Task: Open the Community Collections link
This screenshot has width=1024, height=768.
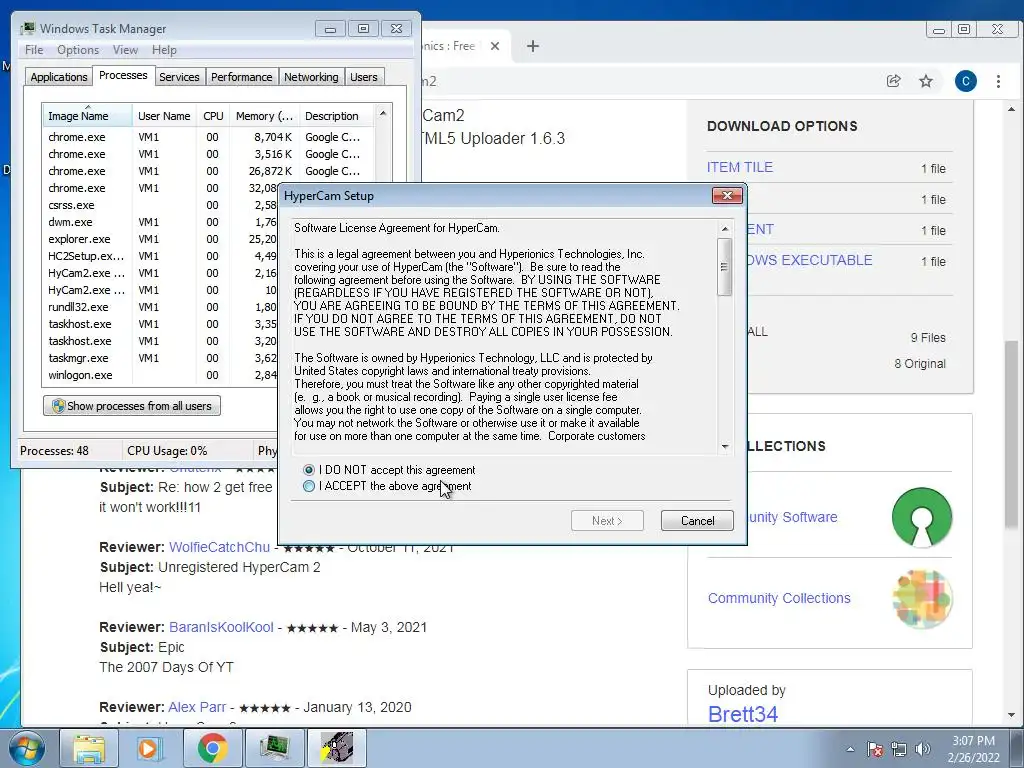Action: [779, 598]
